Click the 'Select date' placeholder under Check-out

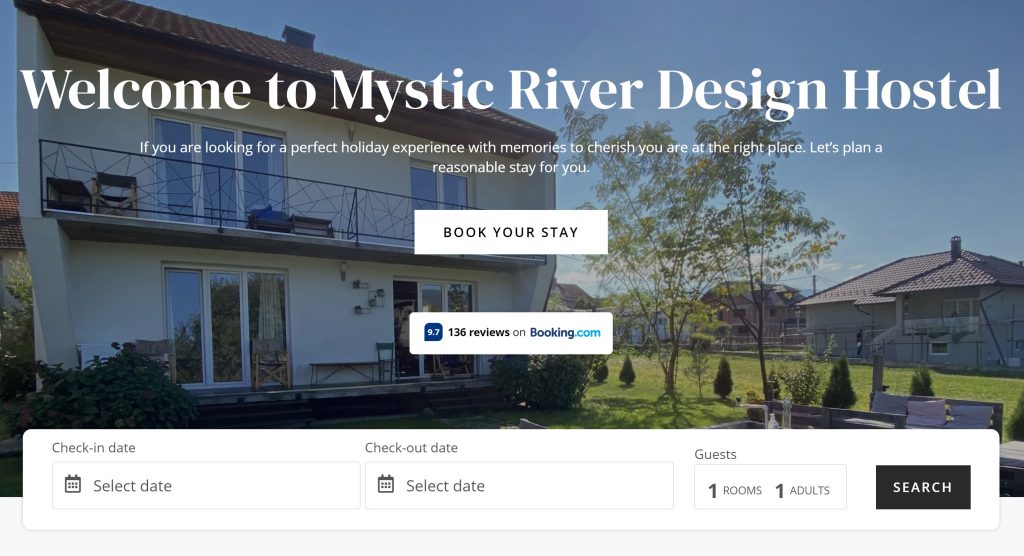[445, 485]
